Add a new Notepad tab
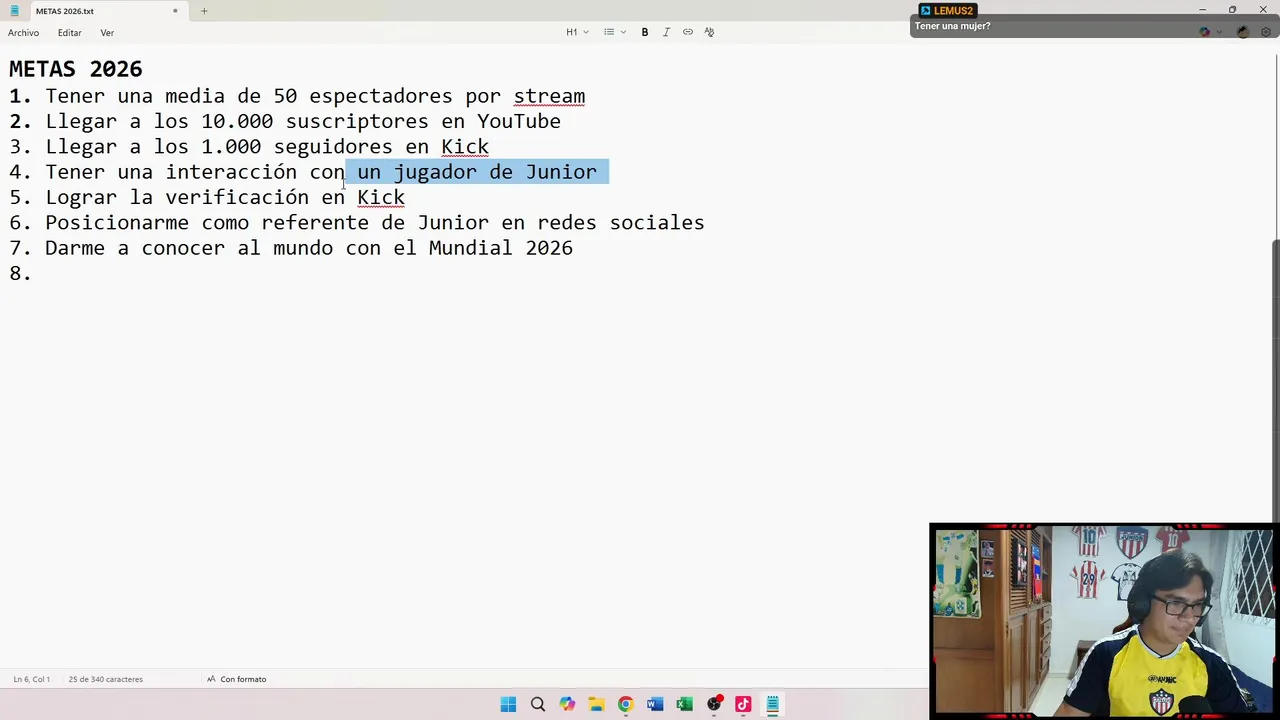The height and width of the screenshot is (720, 1280). pyautogui.click(x=204, y=11)
